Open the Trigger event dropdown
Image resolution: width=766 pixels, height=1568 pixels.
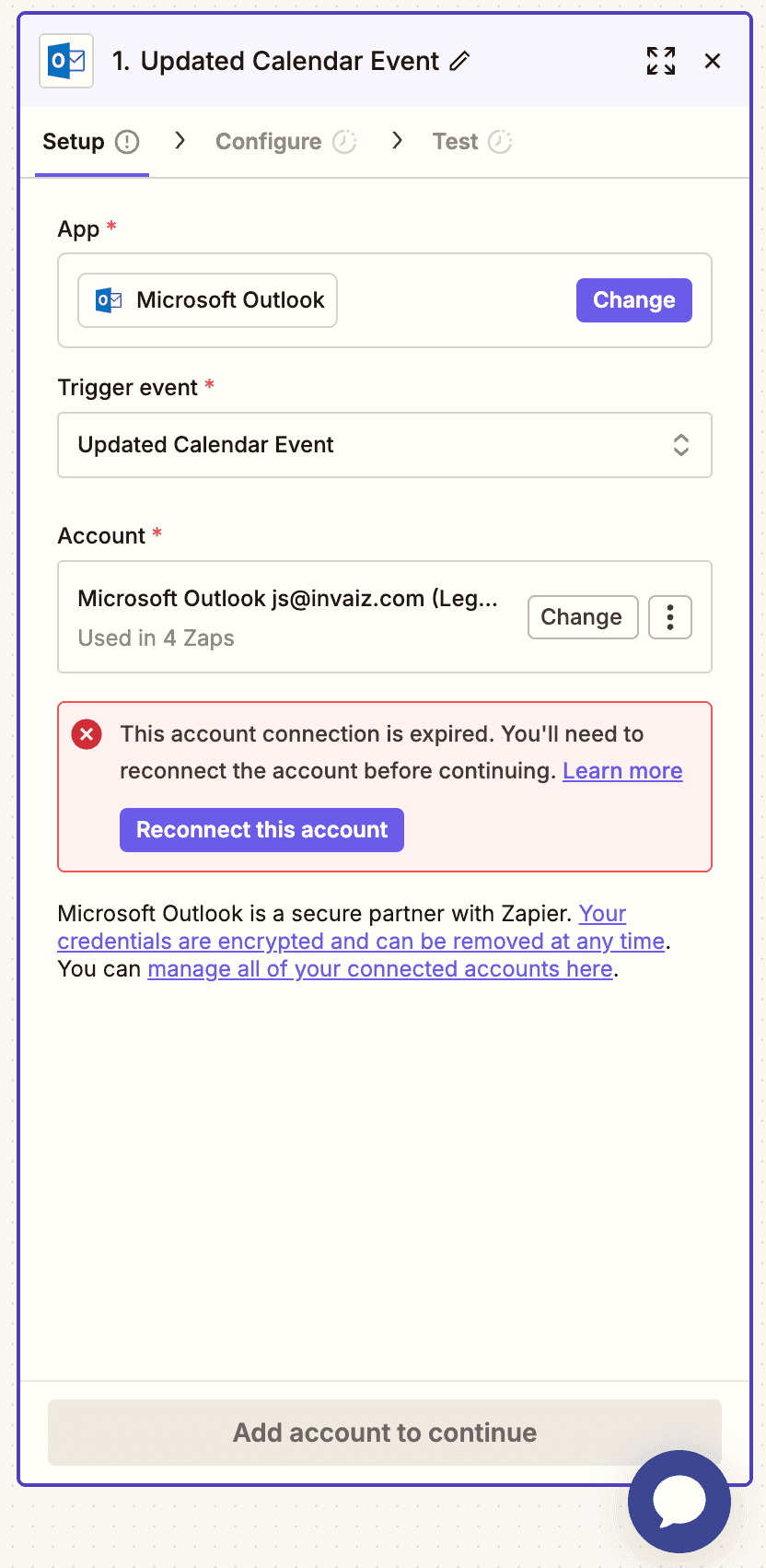click(x=385, y=445)
